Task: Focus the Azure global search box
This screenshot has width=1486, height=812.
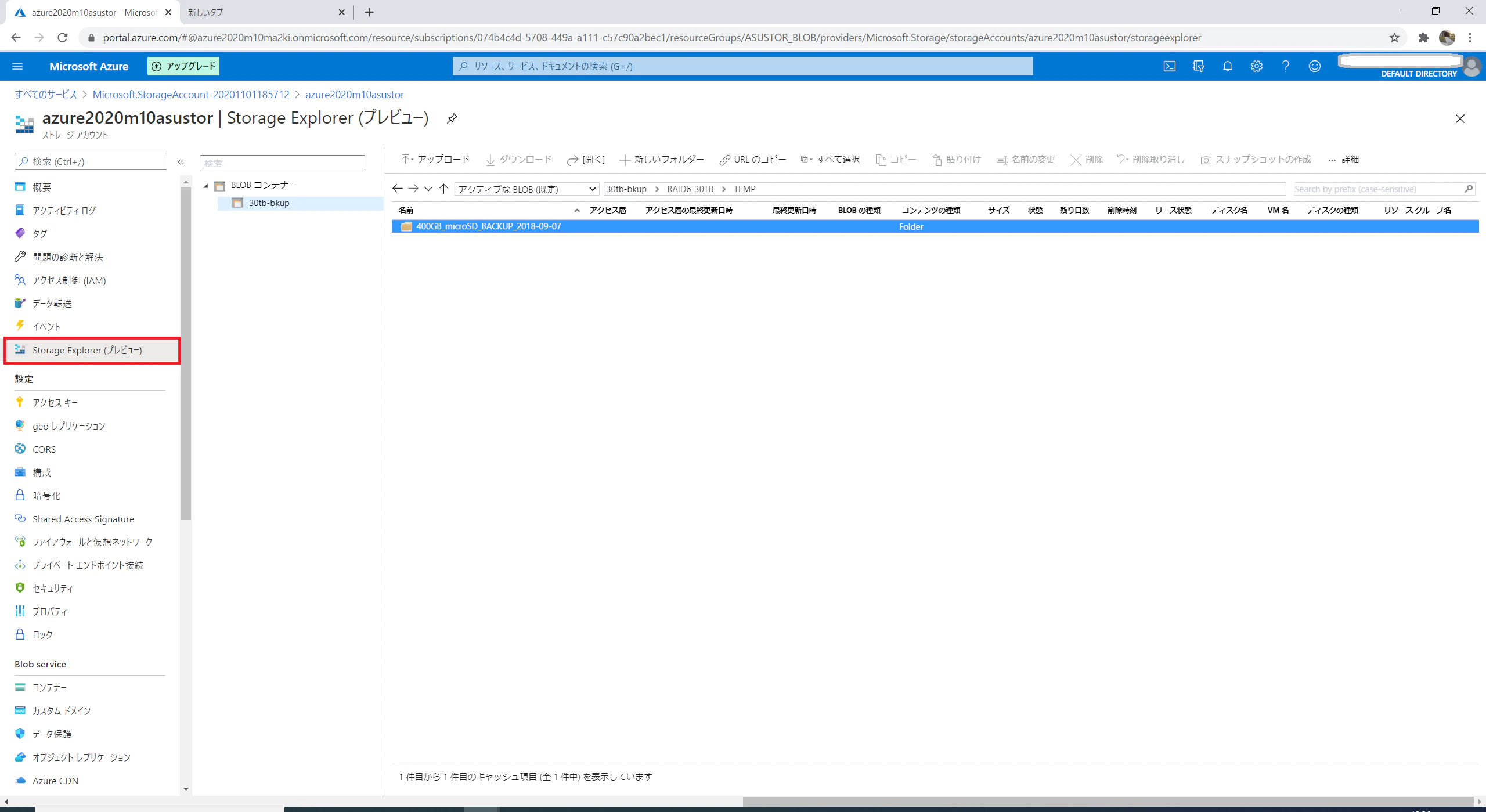Action: click(742, 66)
